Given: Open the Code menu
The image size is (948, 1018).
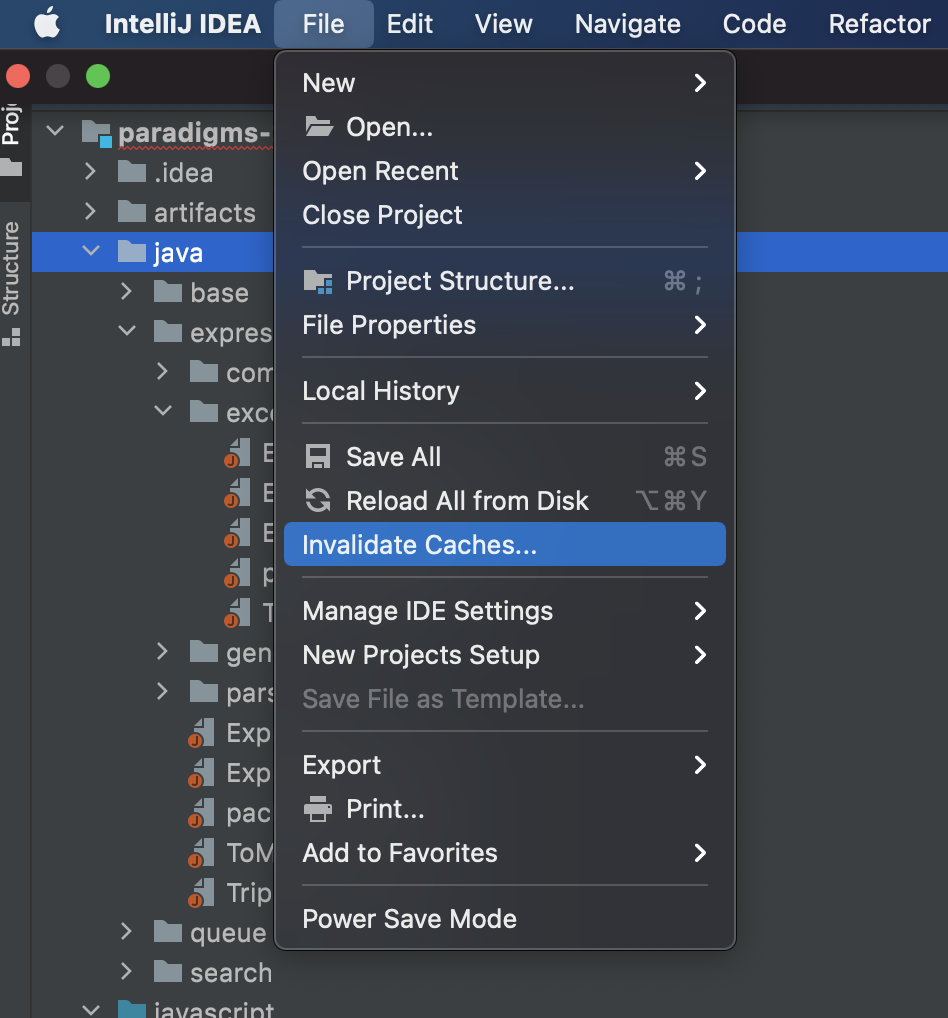Looking at the screenshot, I should 754,24.
